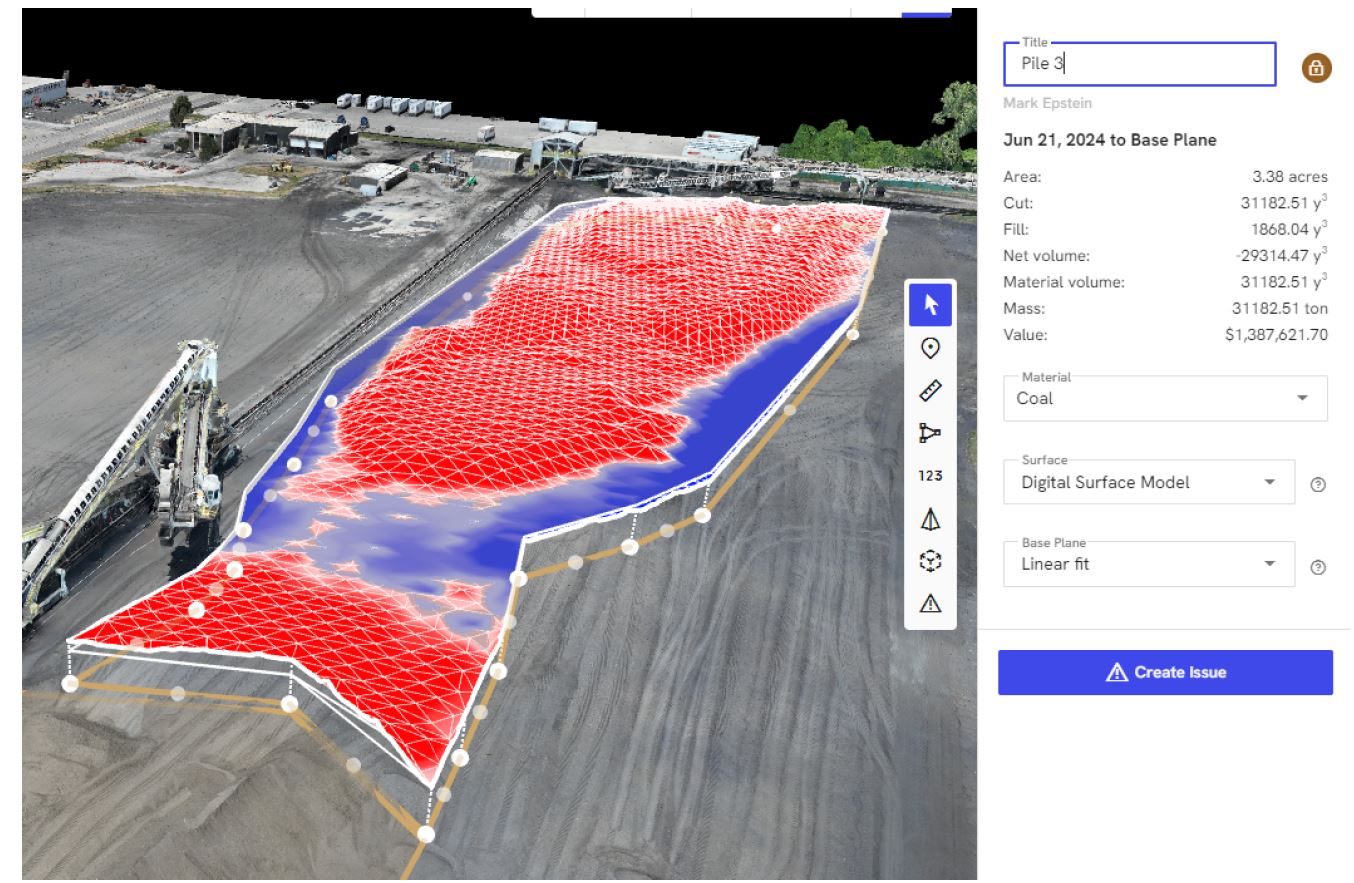This screenshot has width=1354, height=883.
Task: Expand the Surface dropdown arrow
Action: point(1270,482)
